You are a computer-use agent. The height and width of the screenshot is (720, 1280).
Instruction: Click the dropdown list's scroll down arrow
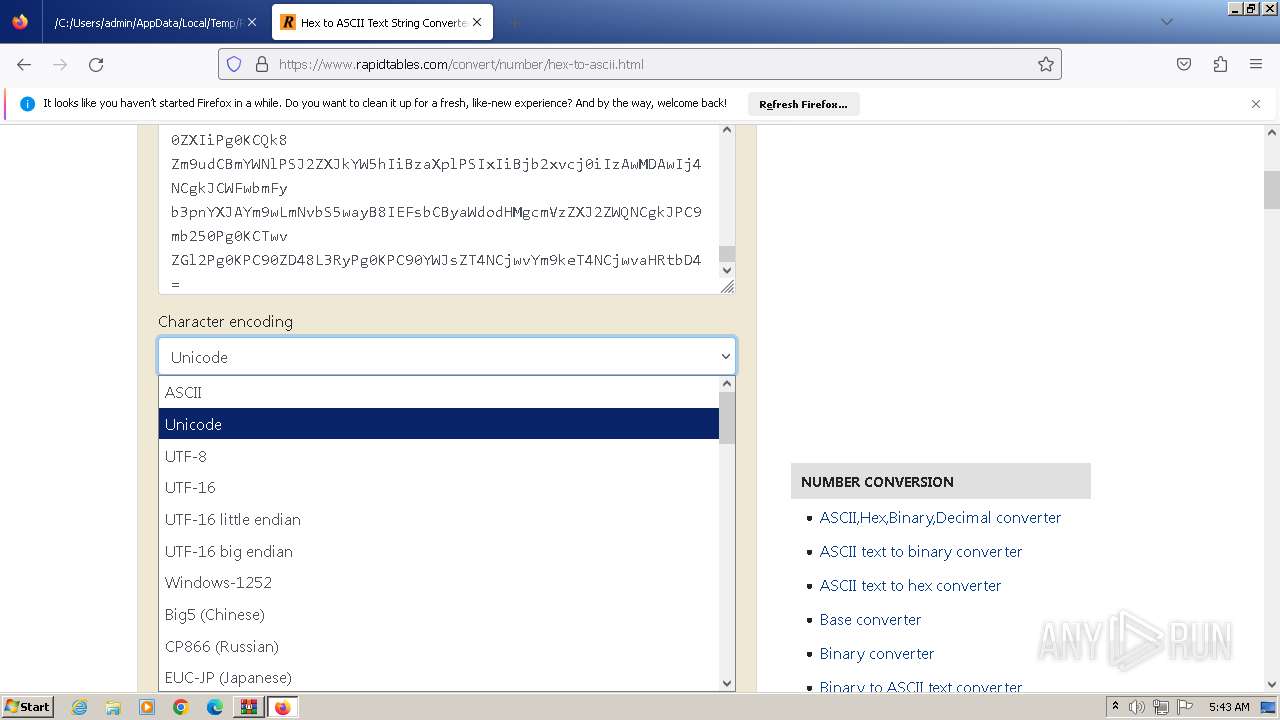(x=727, y=683)
